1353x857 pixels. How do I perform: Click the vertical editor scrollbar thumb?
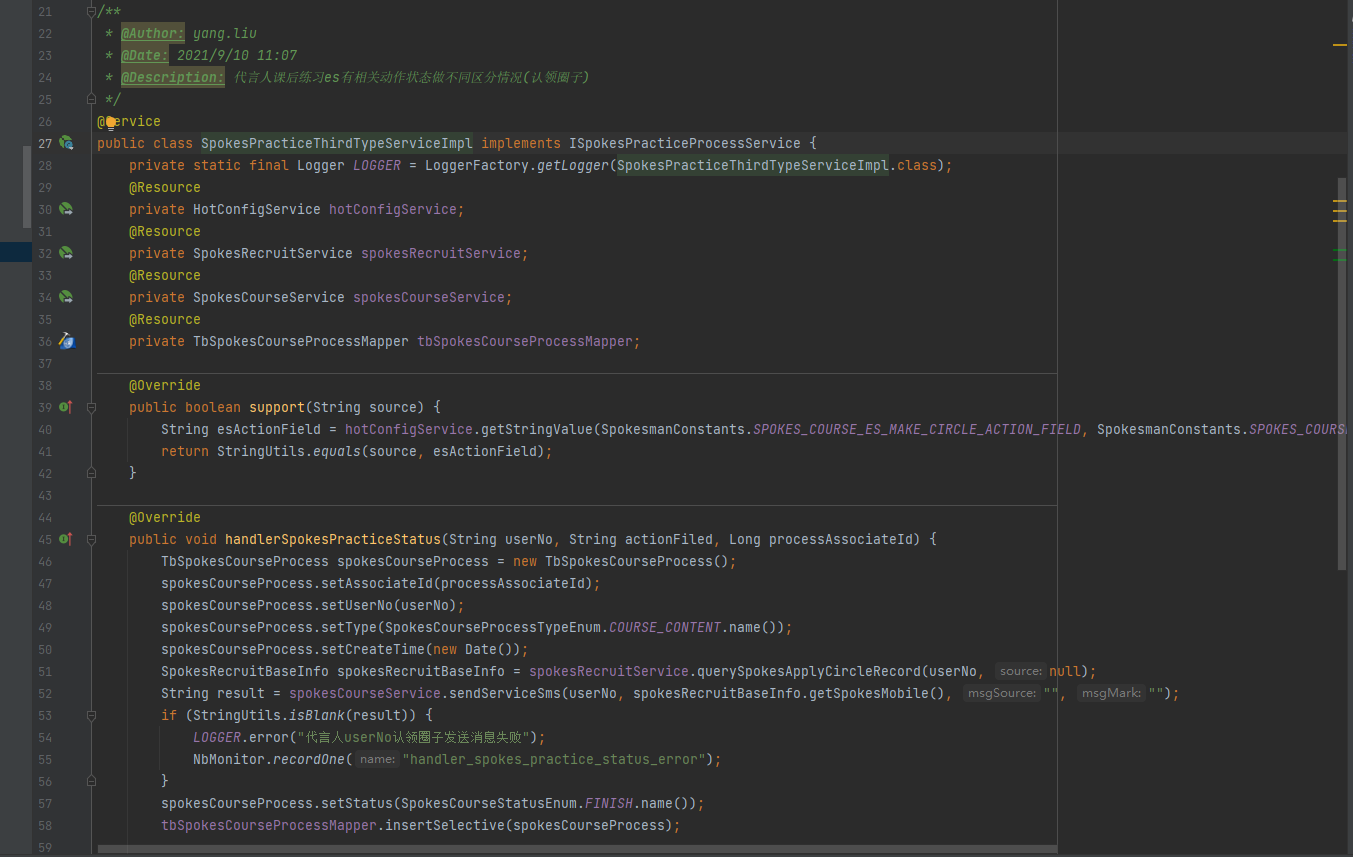click(1341, 374)
